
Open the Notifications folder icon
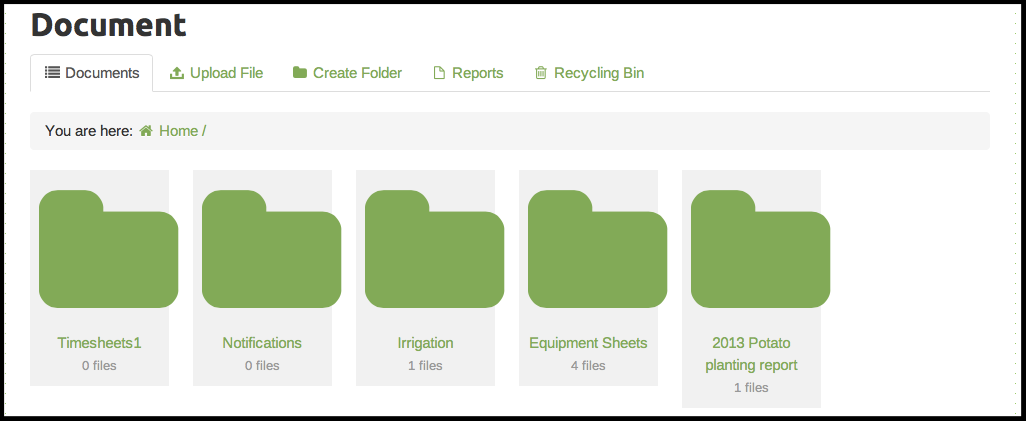tap(271, 250)
